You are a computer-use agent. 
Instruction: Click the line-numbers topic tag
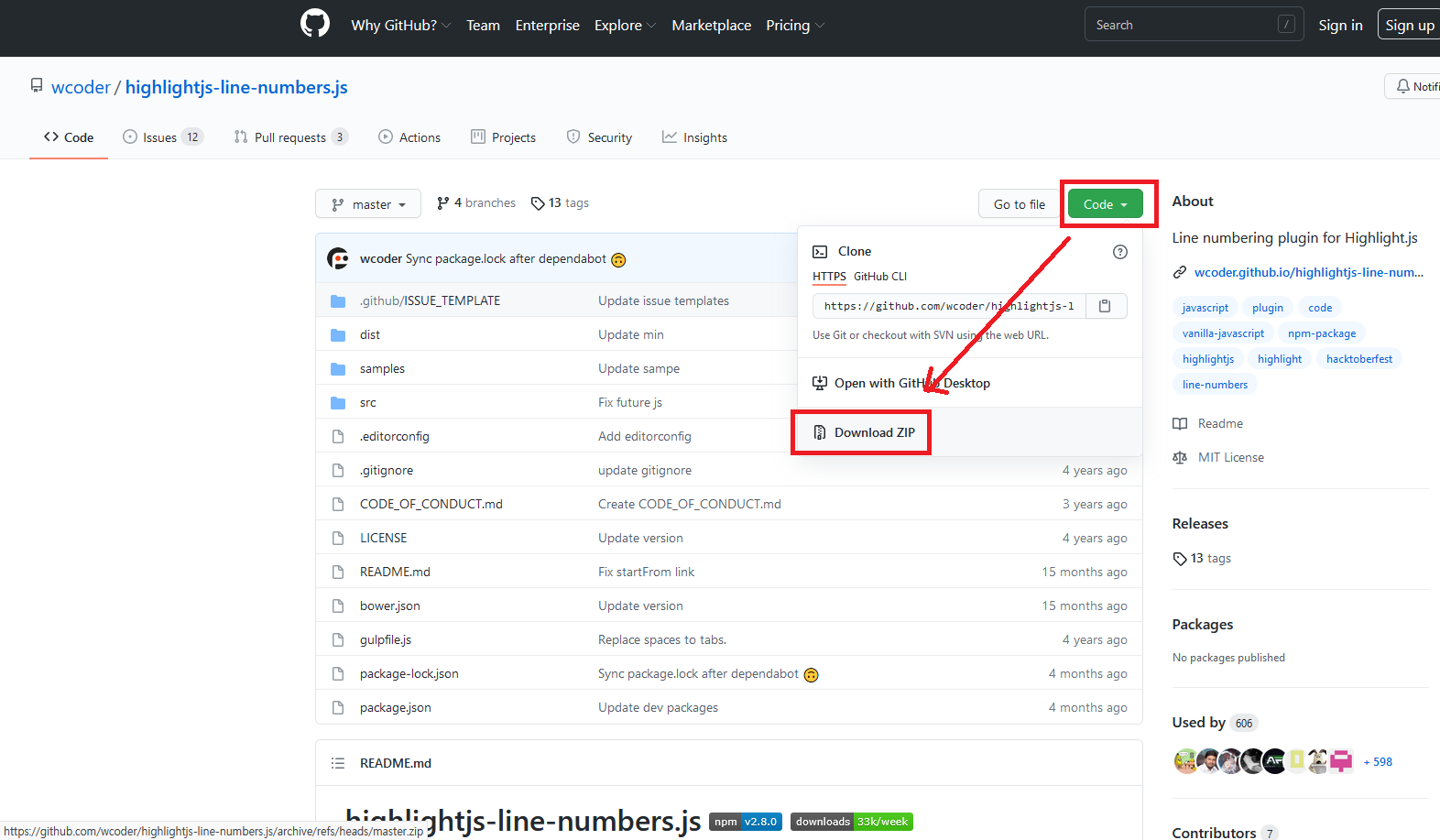(1215, 385)
